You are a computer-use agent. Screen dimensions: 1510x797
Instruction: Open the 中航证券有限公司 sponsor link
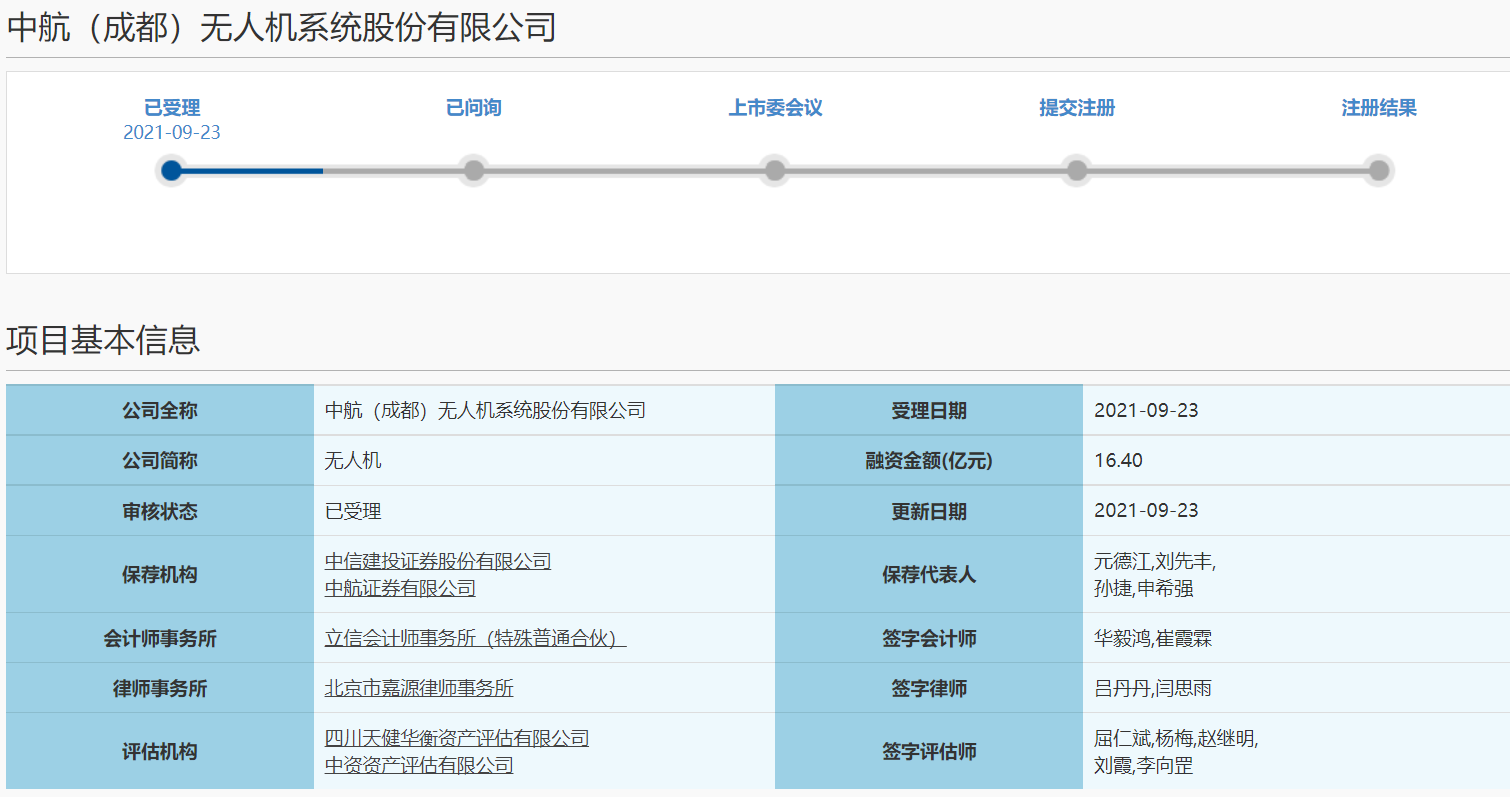coord(400,588)
